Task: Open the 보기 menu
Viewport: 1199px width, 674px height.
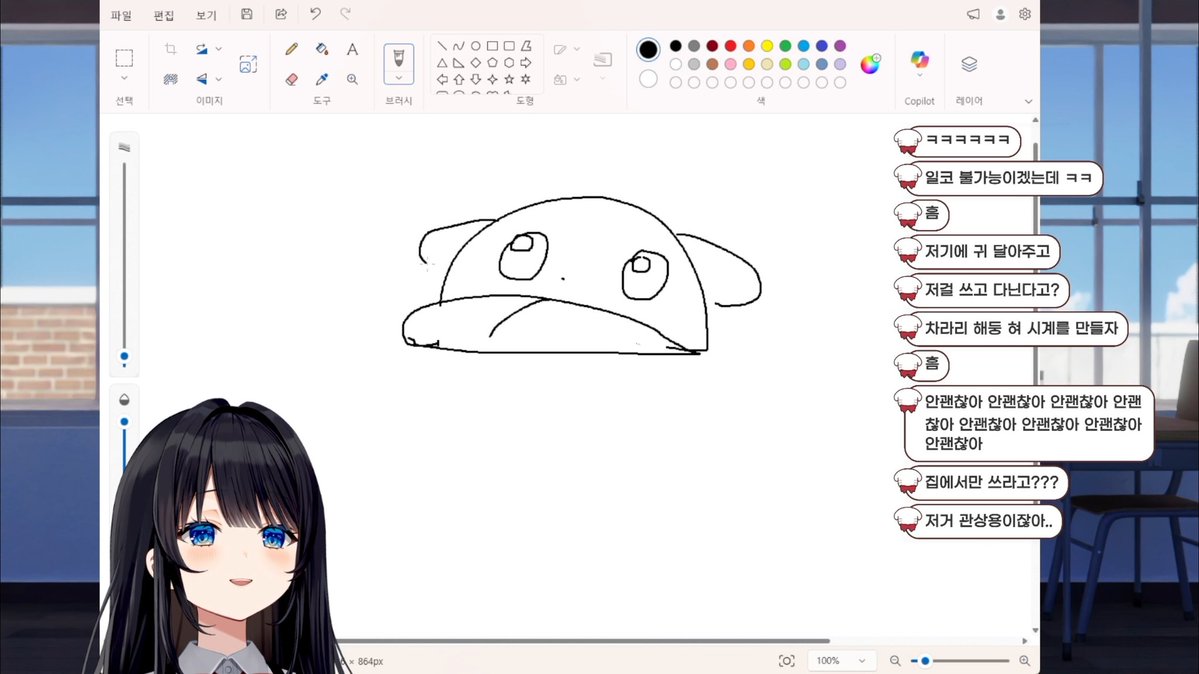Action: tap(206, 15)
